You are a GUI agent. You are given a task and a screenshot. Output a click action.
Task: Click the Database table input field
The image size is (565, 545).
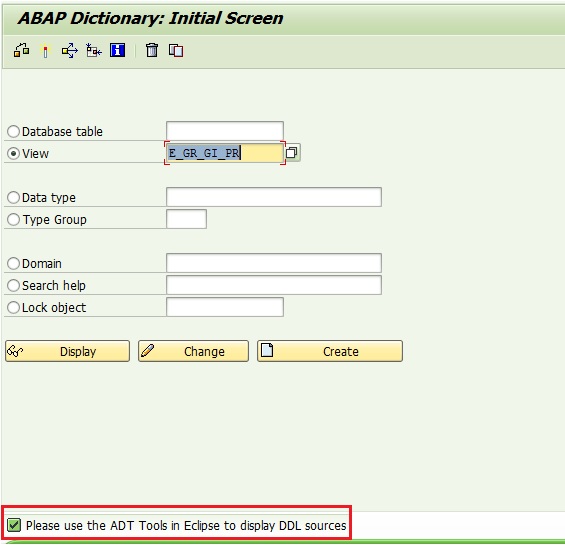tap(225, 130)
